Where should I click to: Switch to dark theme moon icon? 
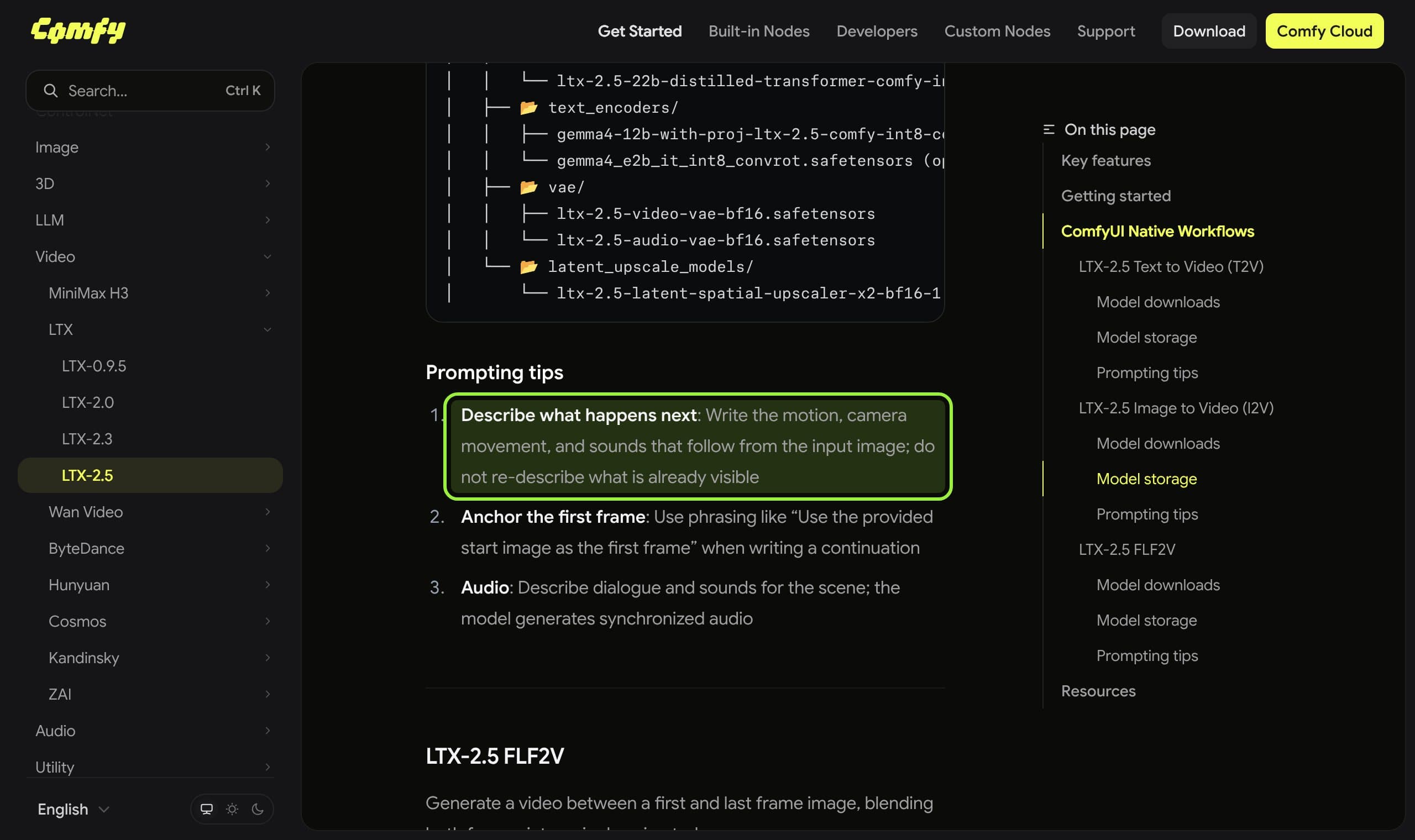pos(258,809)
